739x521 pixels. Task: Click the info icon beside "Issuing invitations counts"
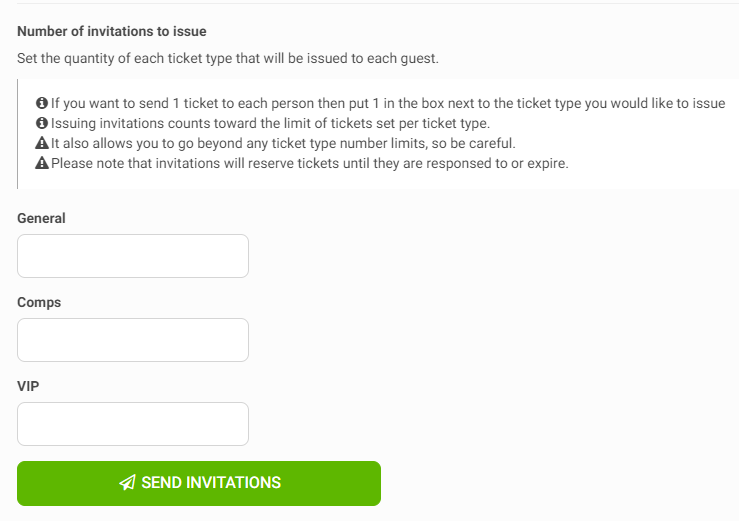42,123
